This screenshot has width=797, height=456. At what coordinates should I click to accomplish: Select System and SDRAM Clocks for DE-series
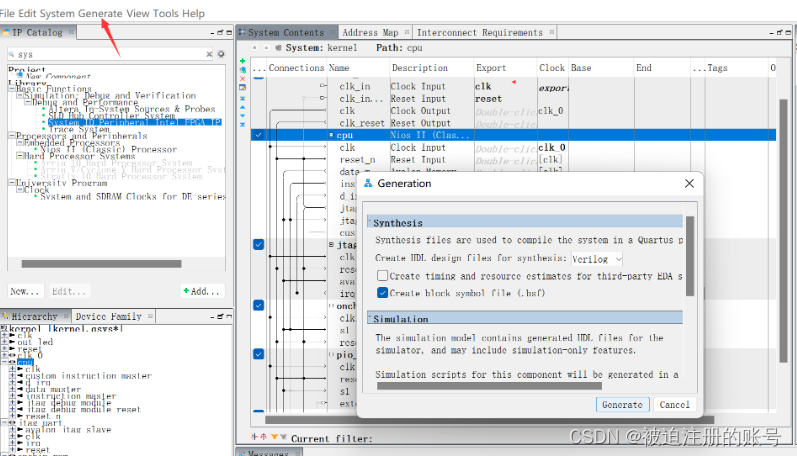click(133, 196)
